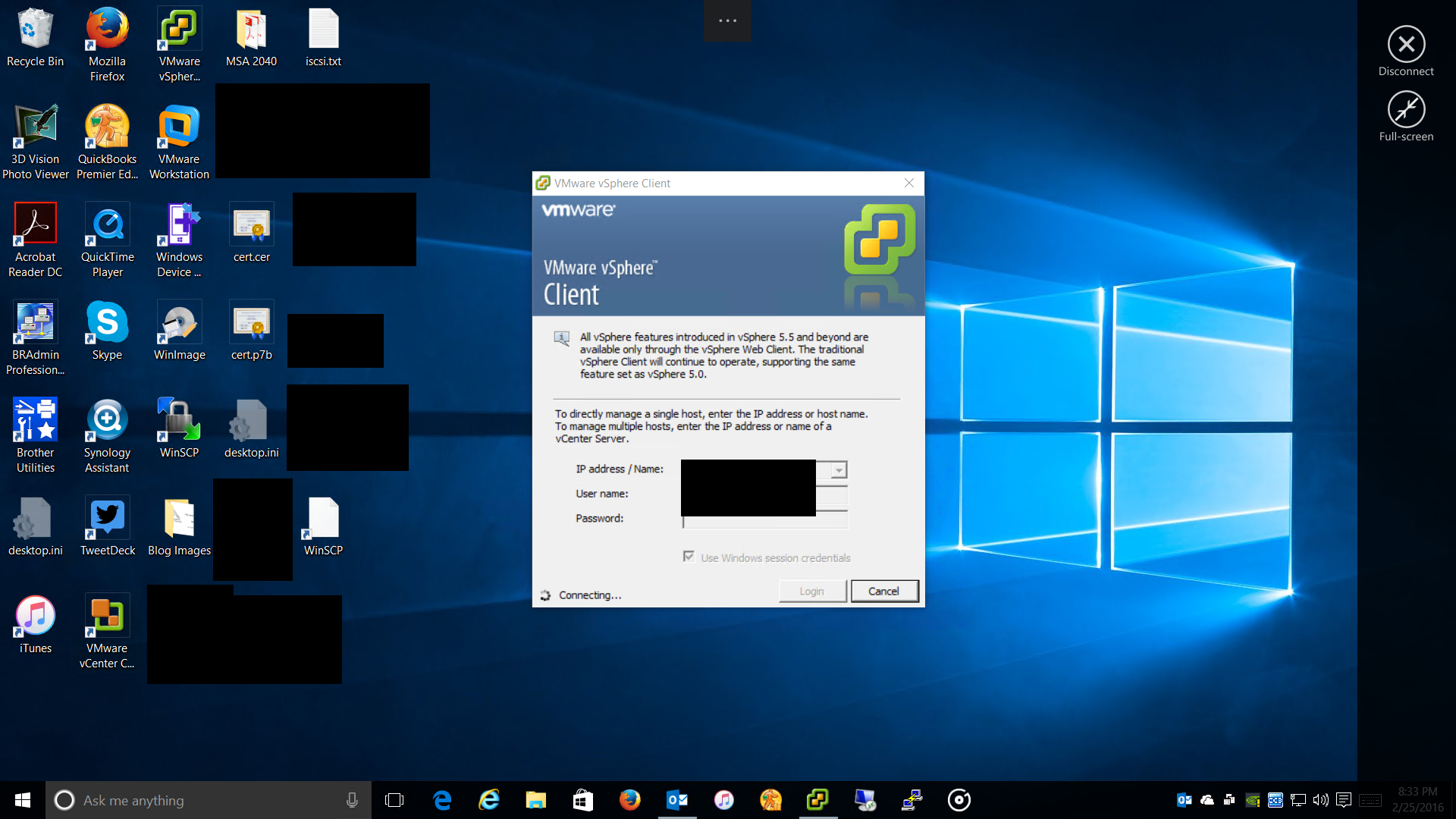Viewport: 1456px width, 819px height.
Task: Select the cert.p7b certificate file
Action: (251, 331)
